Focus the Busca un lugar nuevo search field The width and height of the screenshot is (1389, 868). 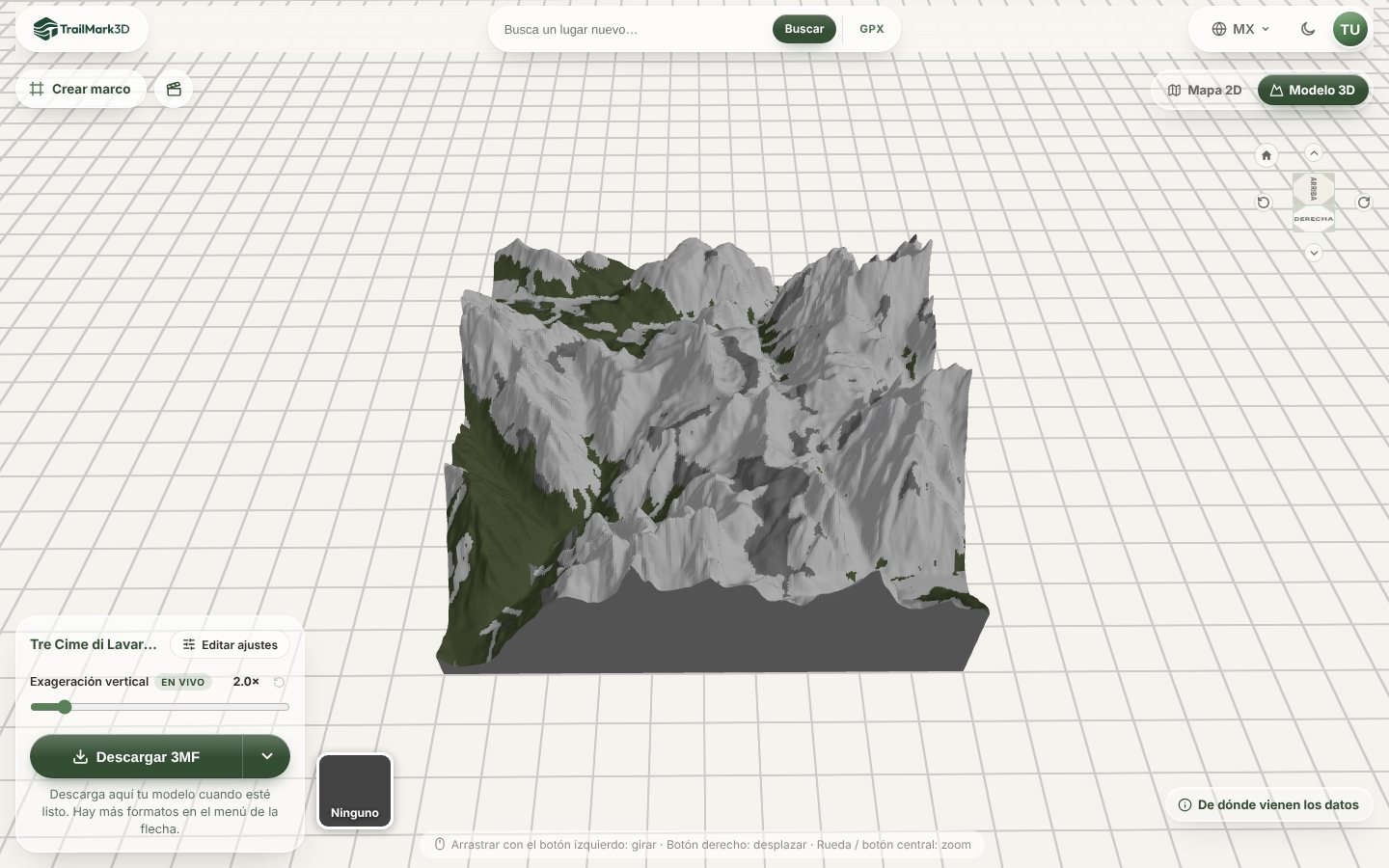[x=633, y=29]
